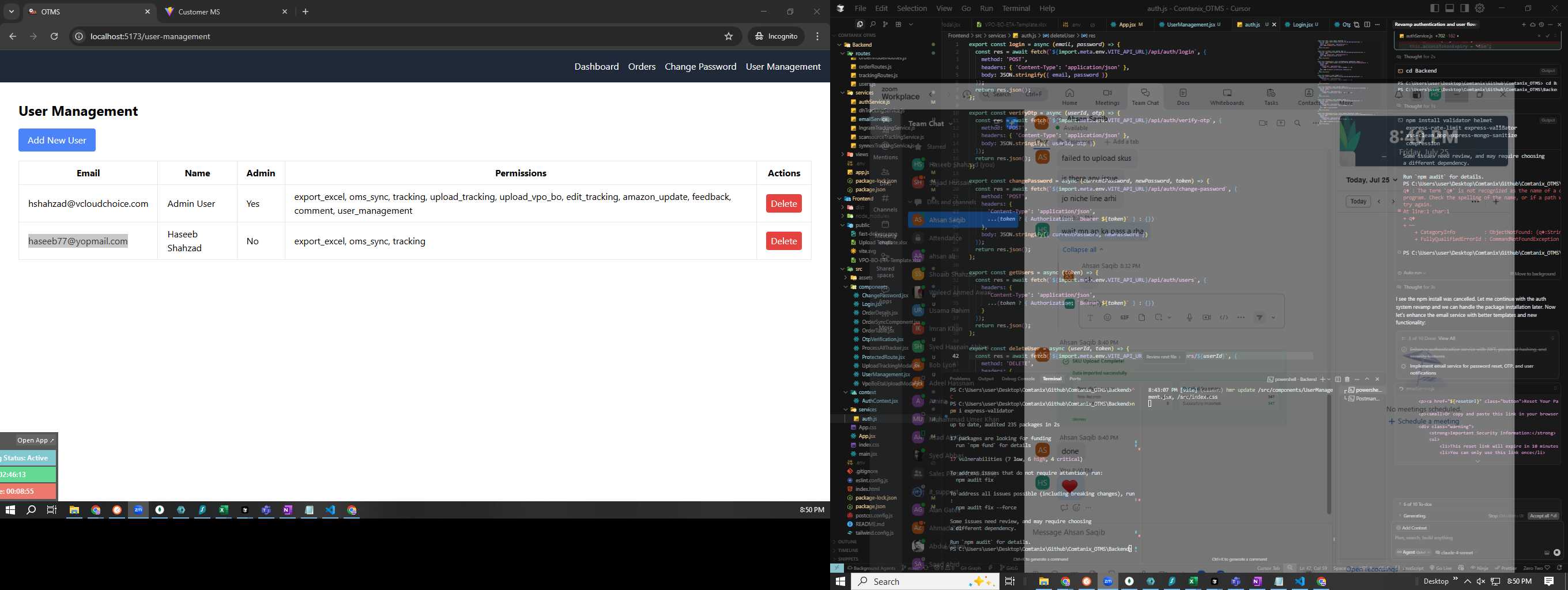1568x590 pixels.
Task: Open Change Password in the navbar
Action: pyautogui.click(x=700, y=66)
